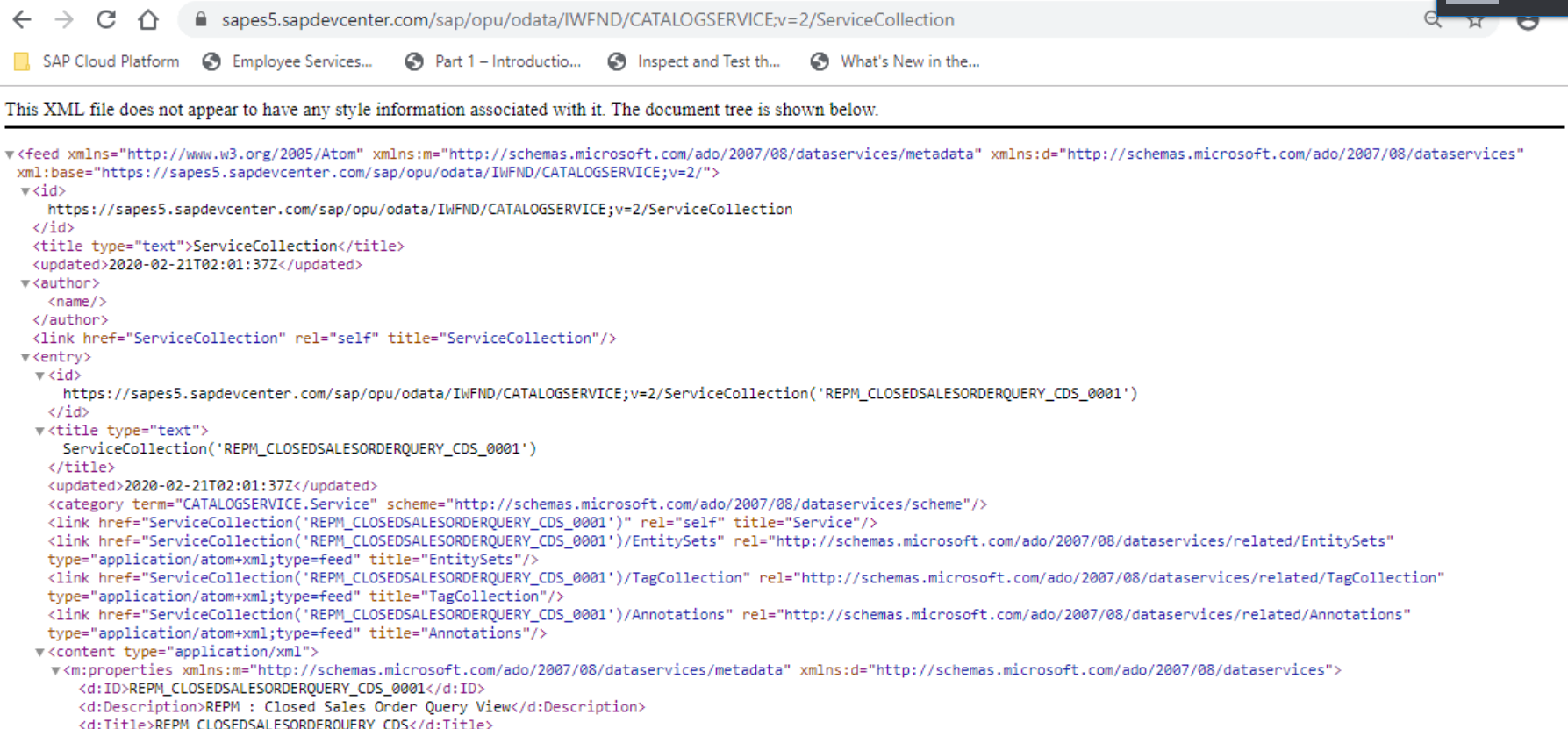Viewport: 1568px width, 729px height.
Task: Click type="application/atom+xml" title="EntitySets" line
Action: pyautogui.click(x=293, y=560)
